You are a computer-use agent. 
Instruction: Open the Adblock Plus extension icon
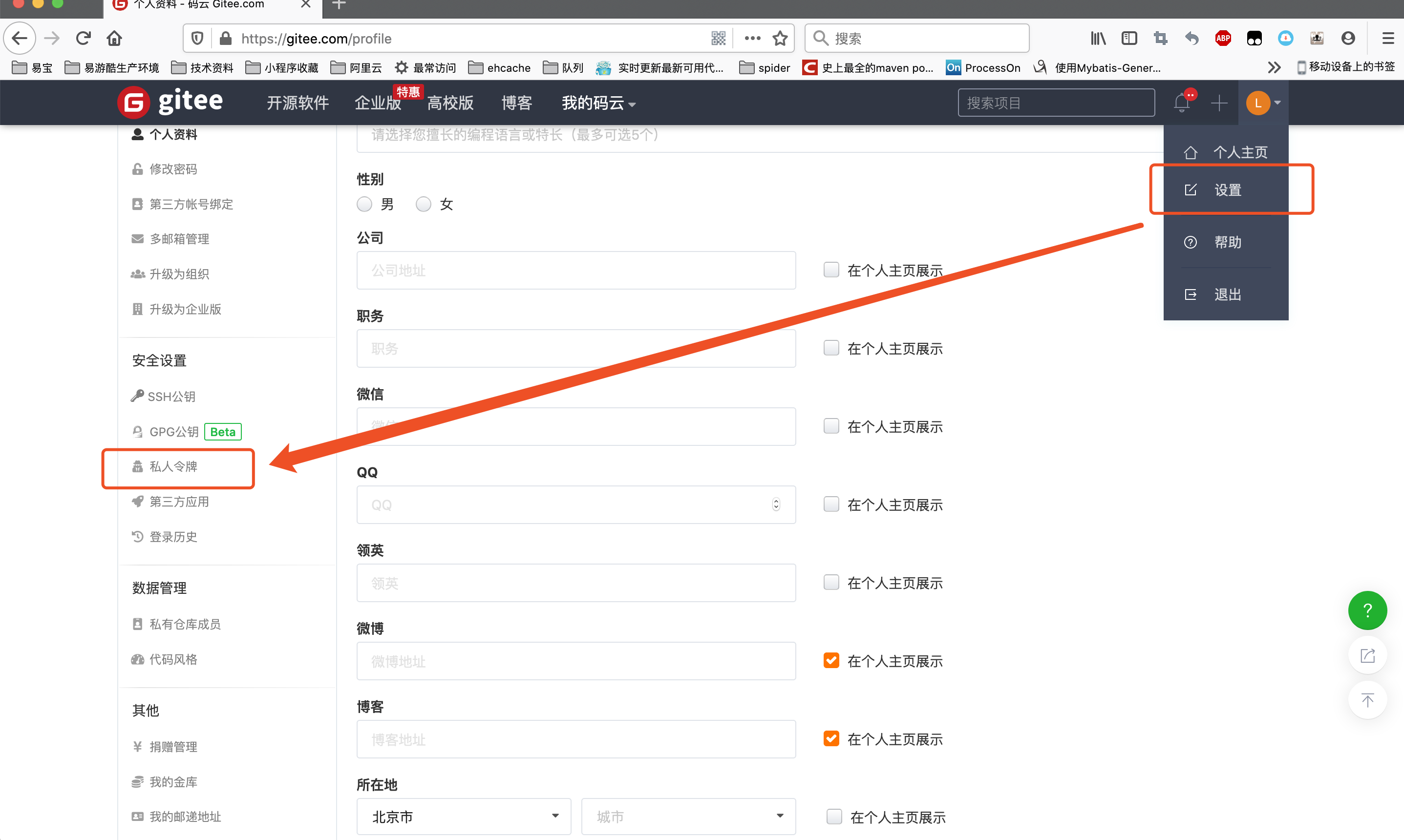pyautogui.click(x=1222, y=39)
